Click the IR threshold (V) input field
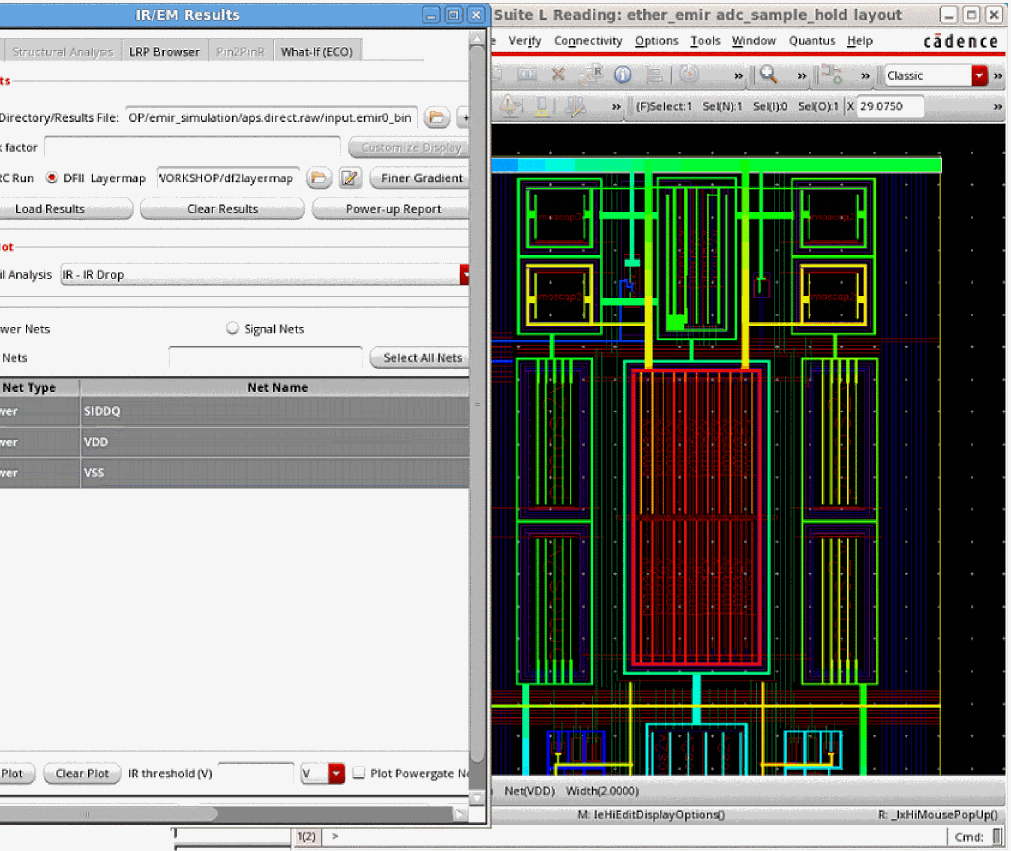The image size is (1011, 851). tap(255, 773)
